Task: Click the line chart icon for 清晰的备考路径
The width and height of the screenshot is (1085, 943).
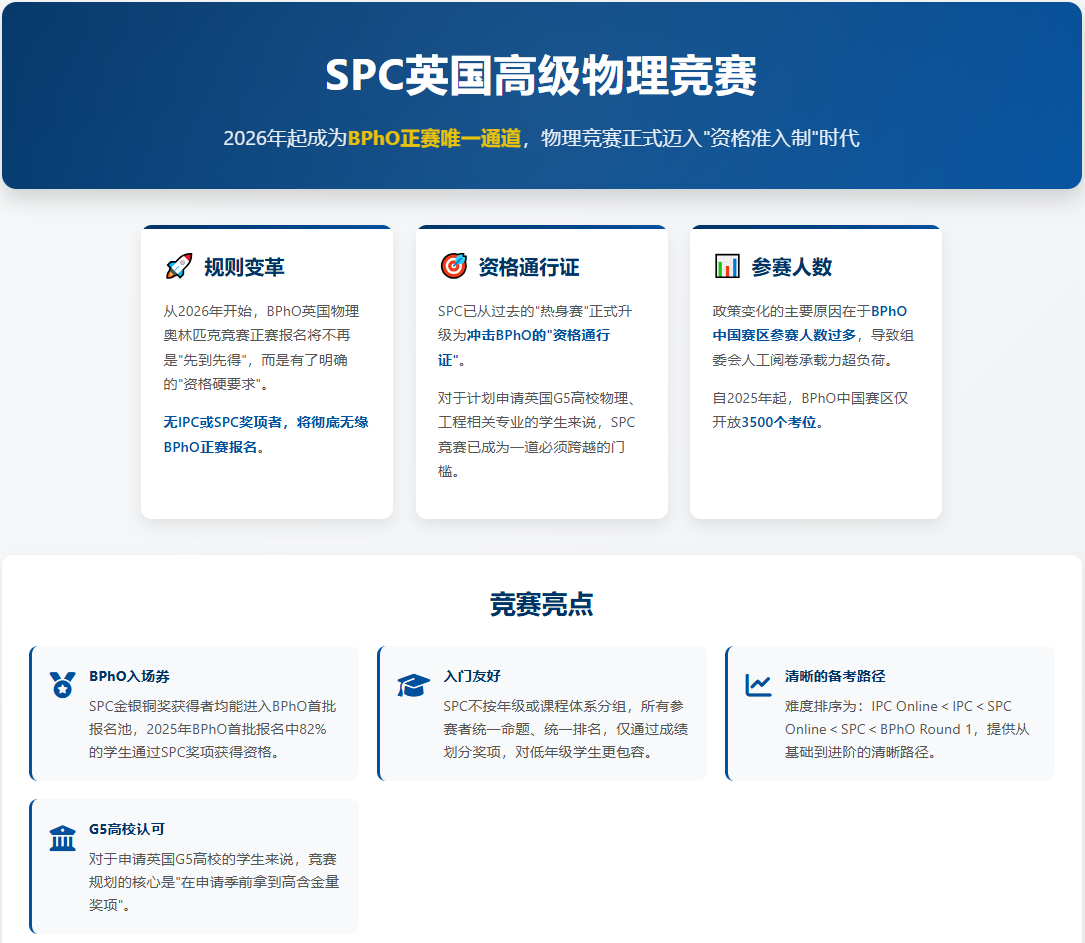Action: [x=758, y=685]
